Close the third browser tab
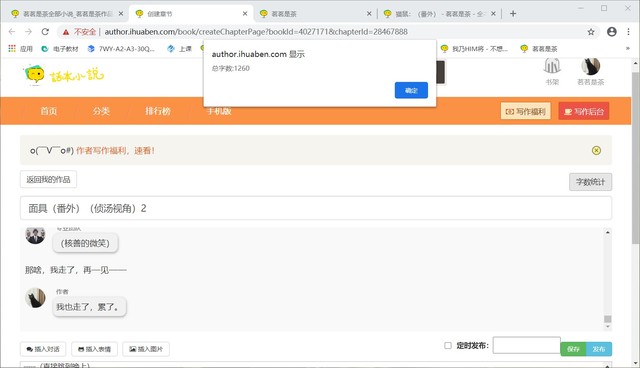 369,13
